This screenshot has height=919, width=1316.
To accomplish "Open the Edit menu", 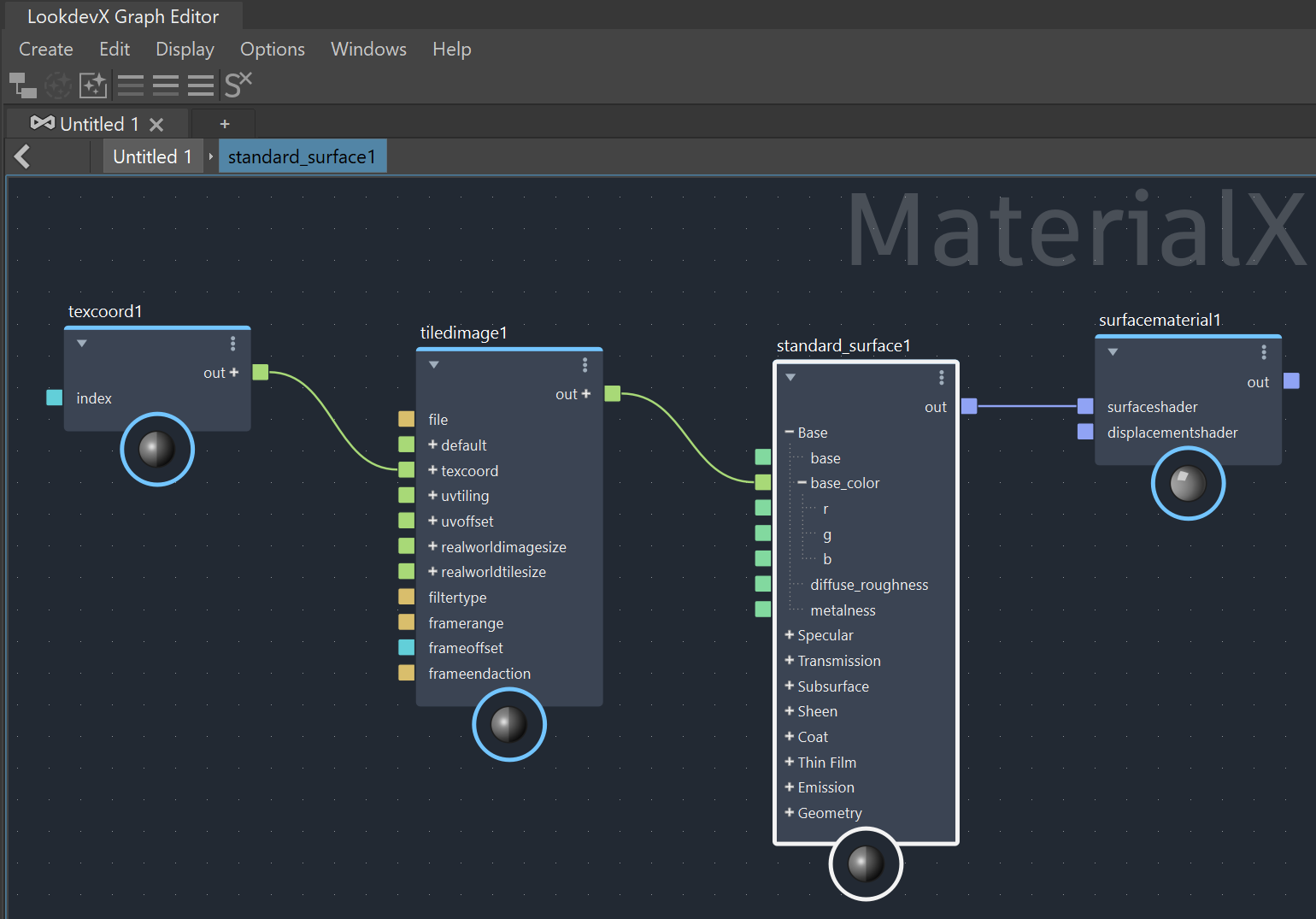I will [x=115, y=50].
